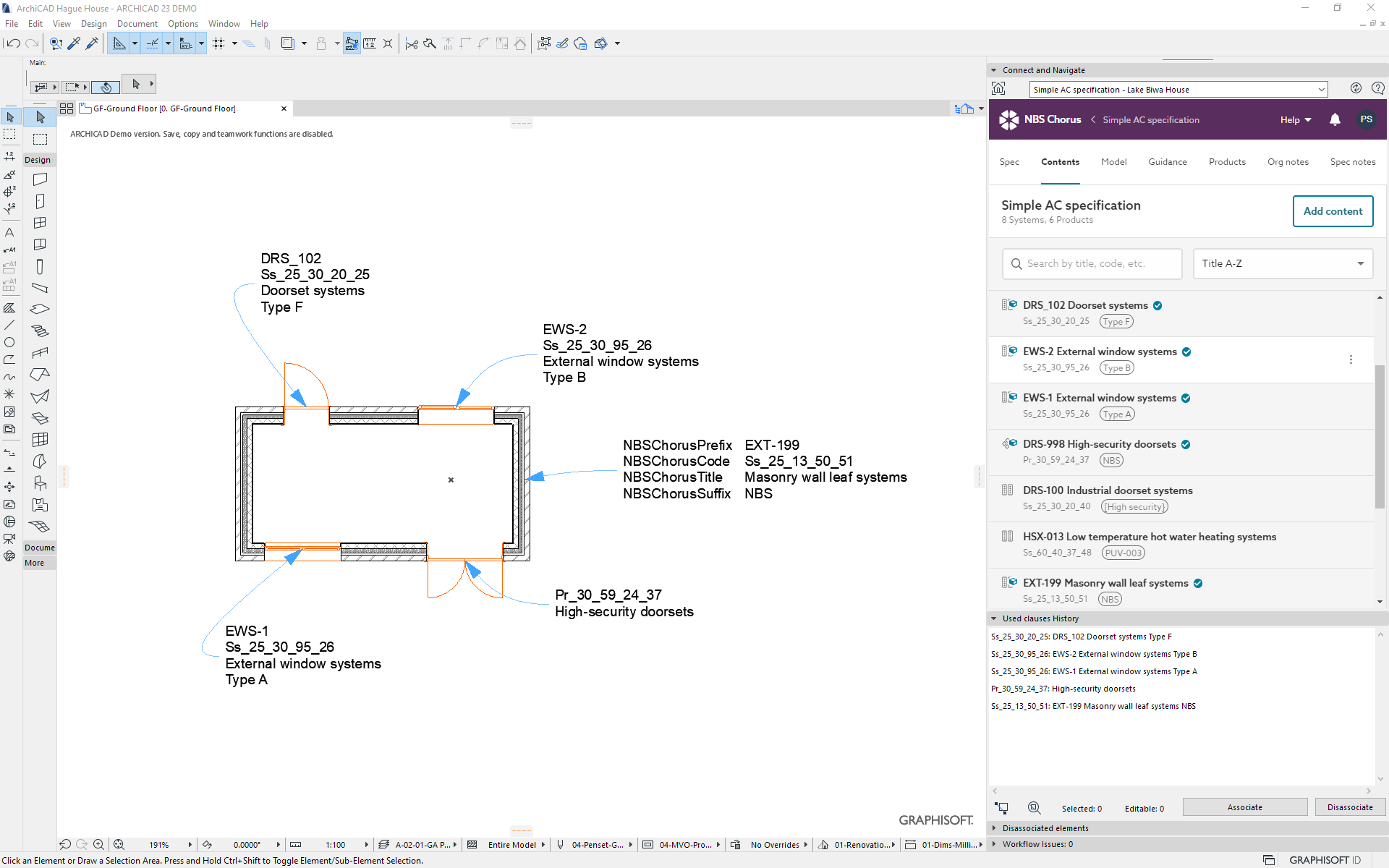This screenshot has width=1389, height=868.
Task: Select the Arrow tool in the toolbox
Action: [x=10, y=116]
